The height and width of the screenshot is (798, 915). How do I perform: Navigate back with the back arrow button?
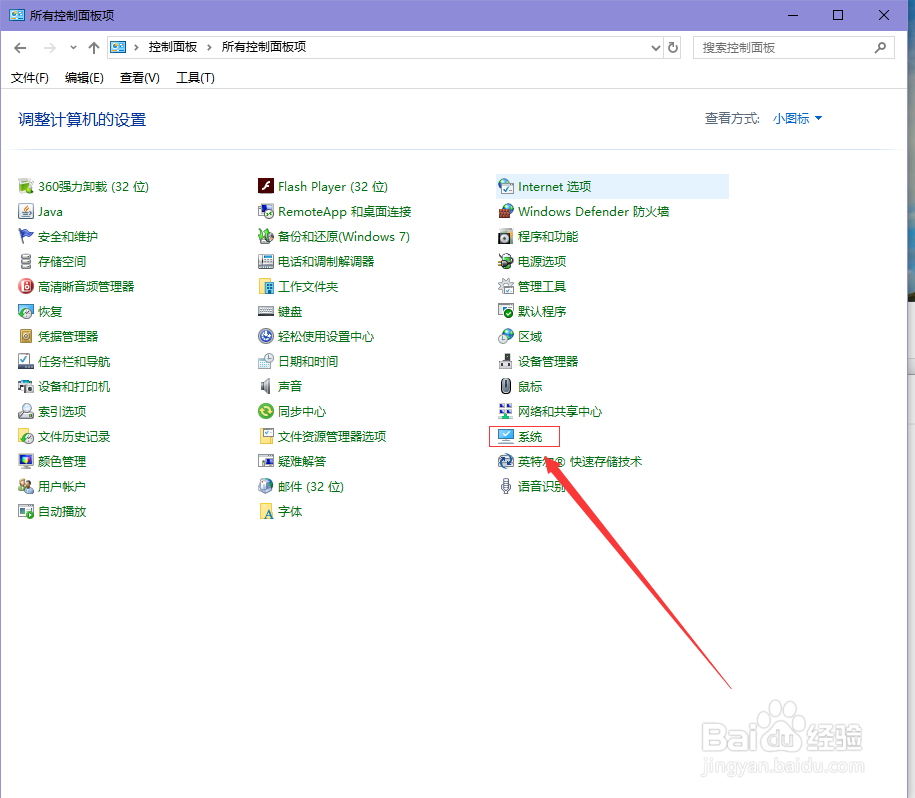pos(20,47)
